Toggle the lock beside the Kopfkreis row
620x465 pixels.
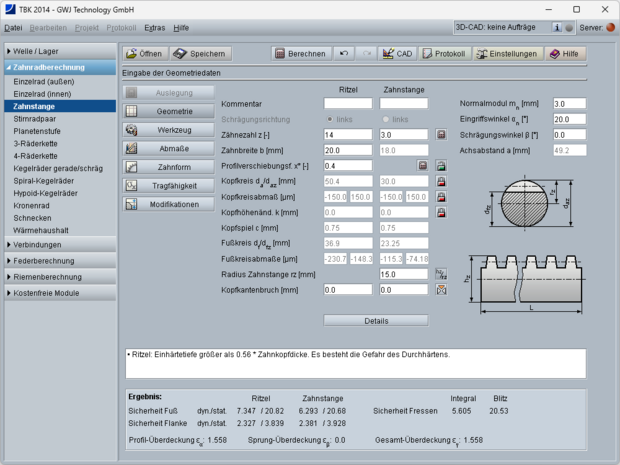coord(442,181)
